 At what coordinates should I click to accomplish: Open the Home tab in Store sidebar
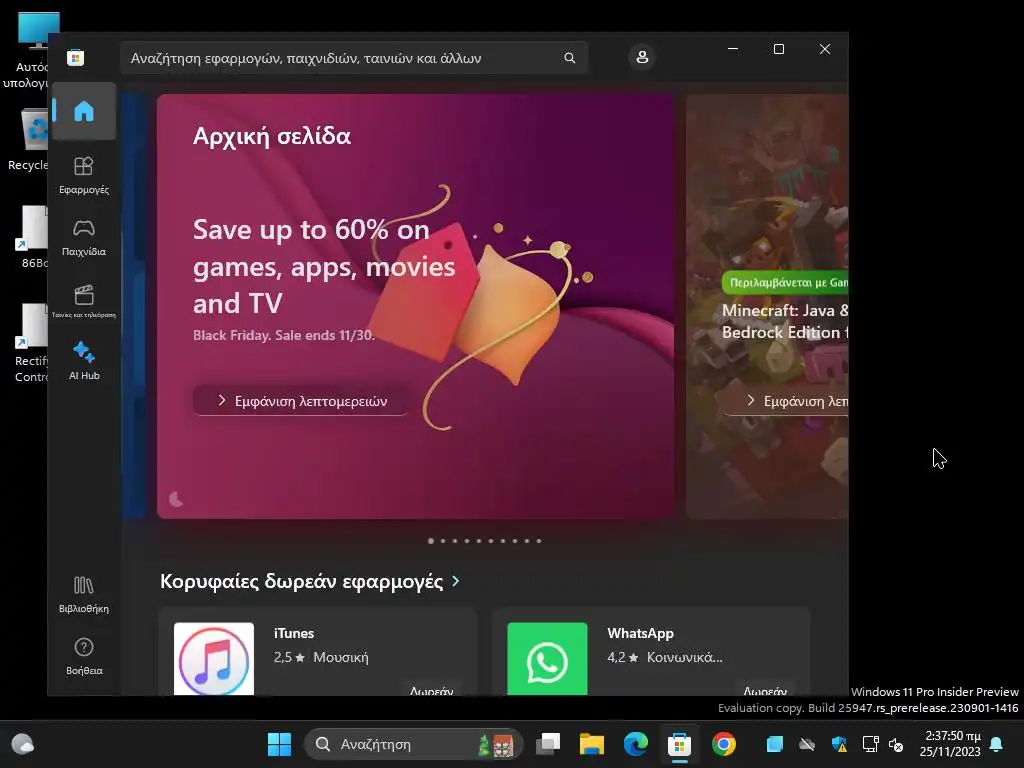pos(84,111)
